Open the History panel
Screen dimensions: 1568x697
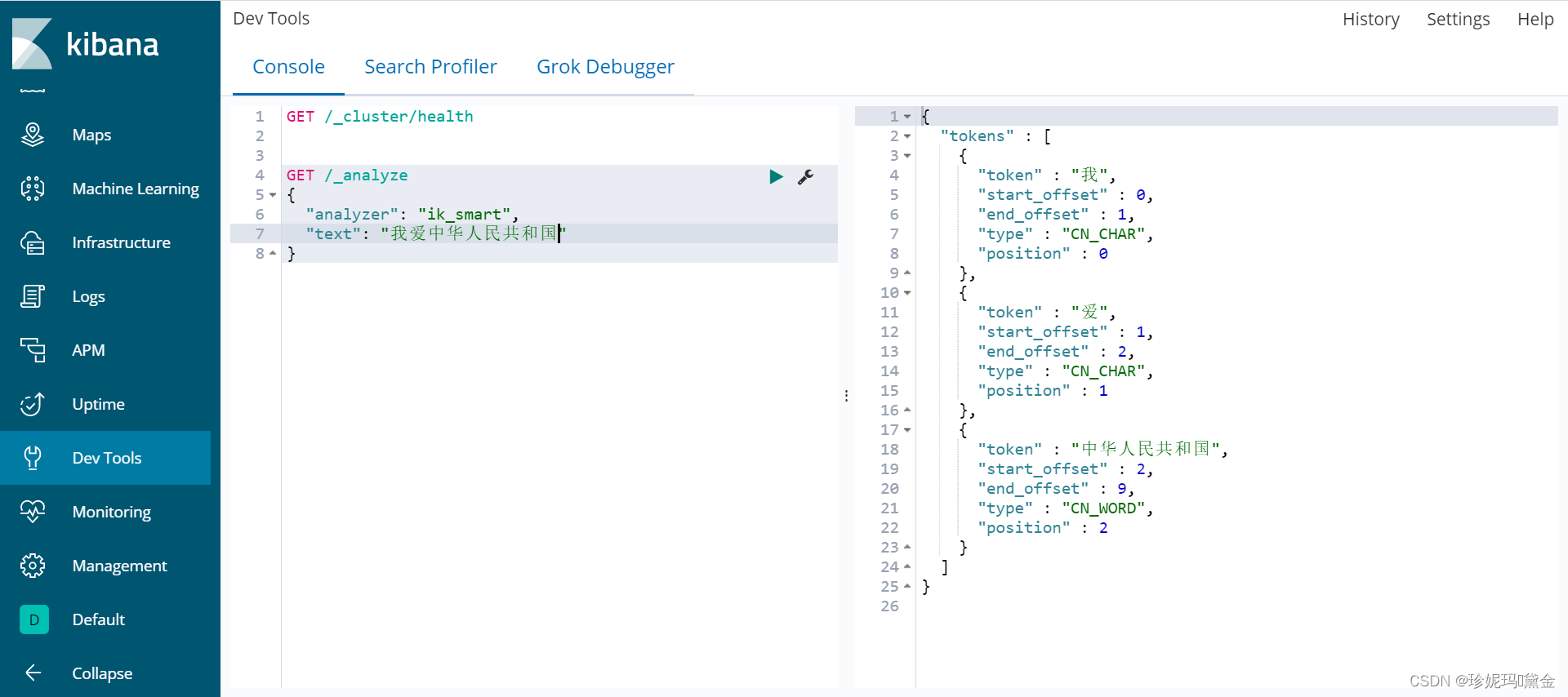point(1370,19)
